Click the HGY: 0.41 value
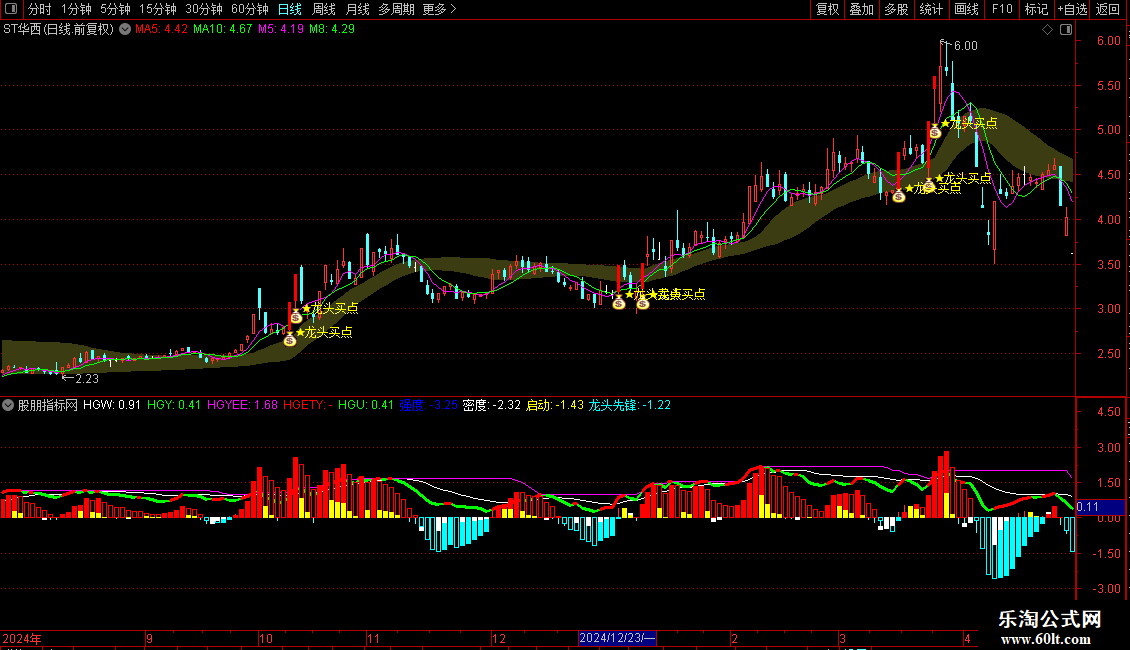Viewport: 1130px width, 650px height. 174,405
